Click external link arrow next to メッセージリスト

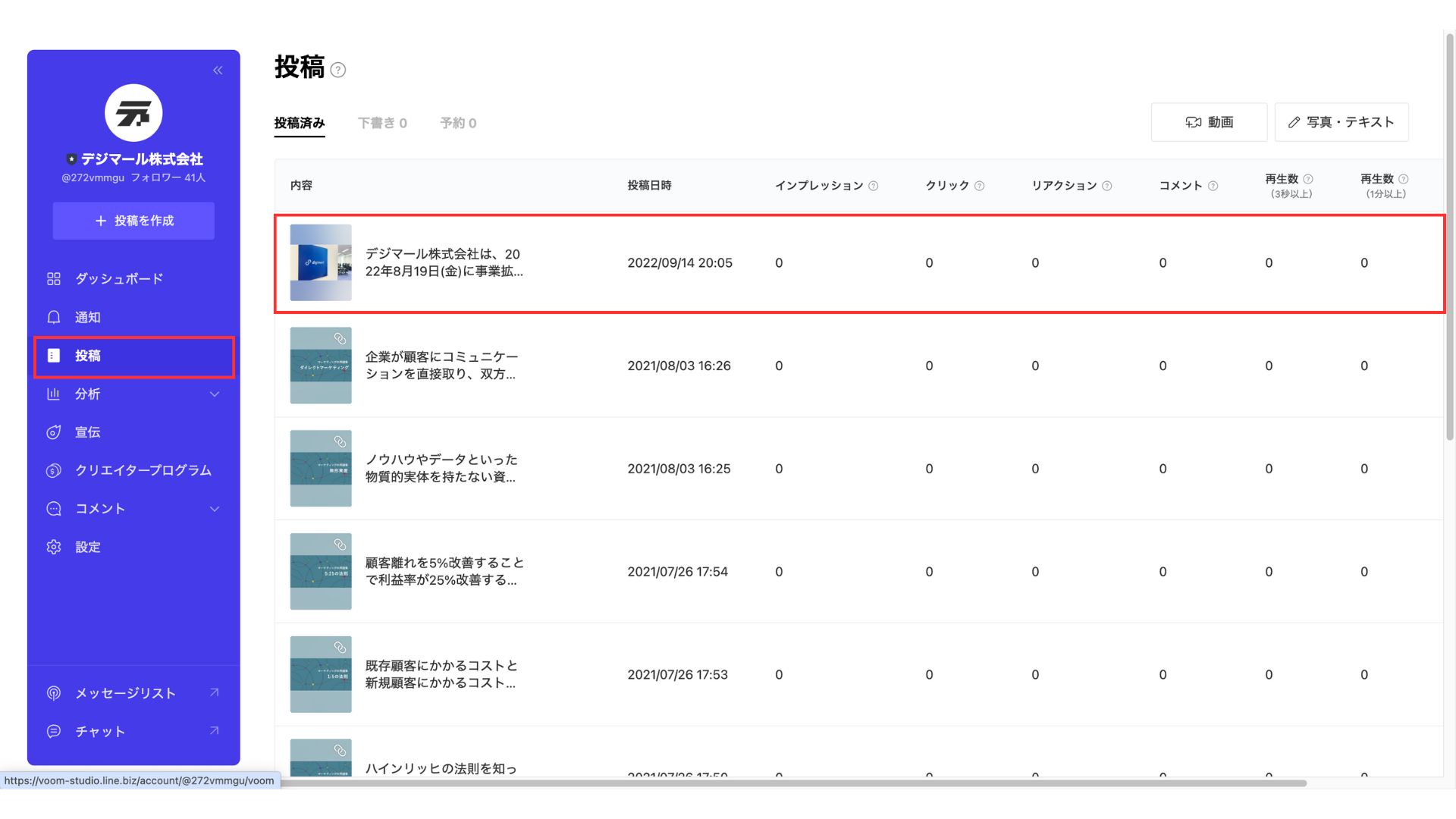pos(214,692)
